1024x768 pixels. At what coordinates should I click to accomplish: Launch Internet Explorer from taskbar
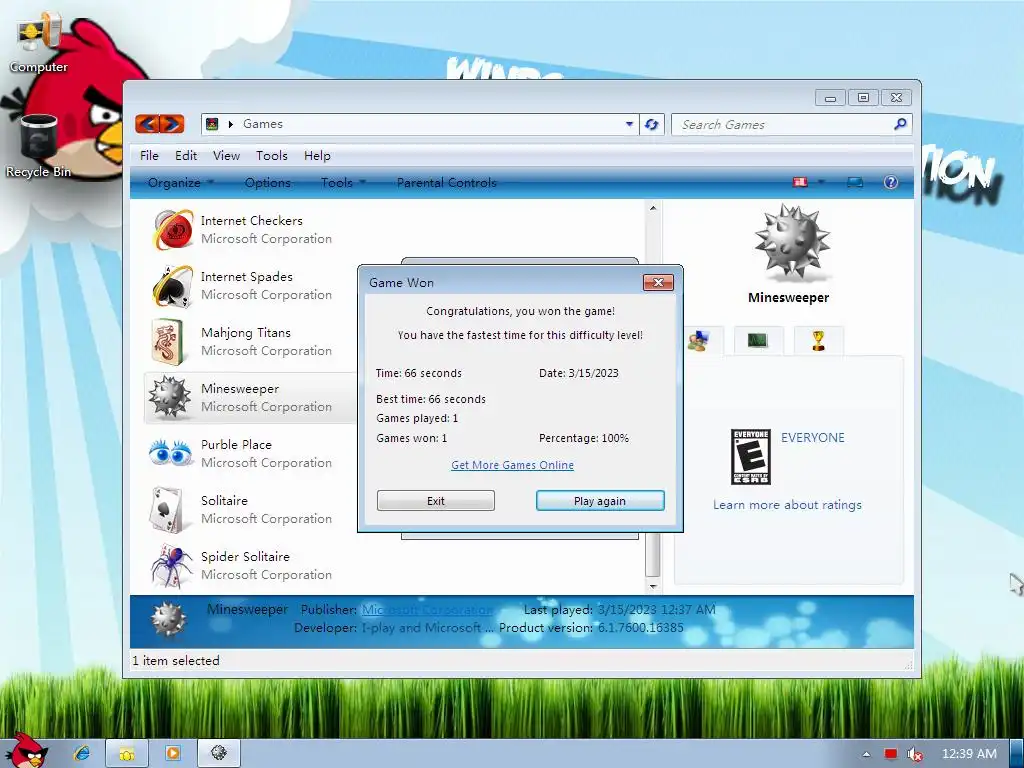82,753
